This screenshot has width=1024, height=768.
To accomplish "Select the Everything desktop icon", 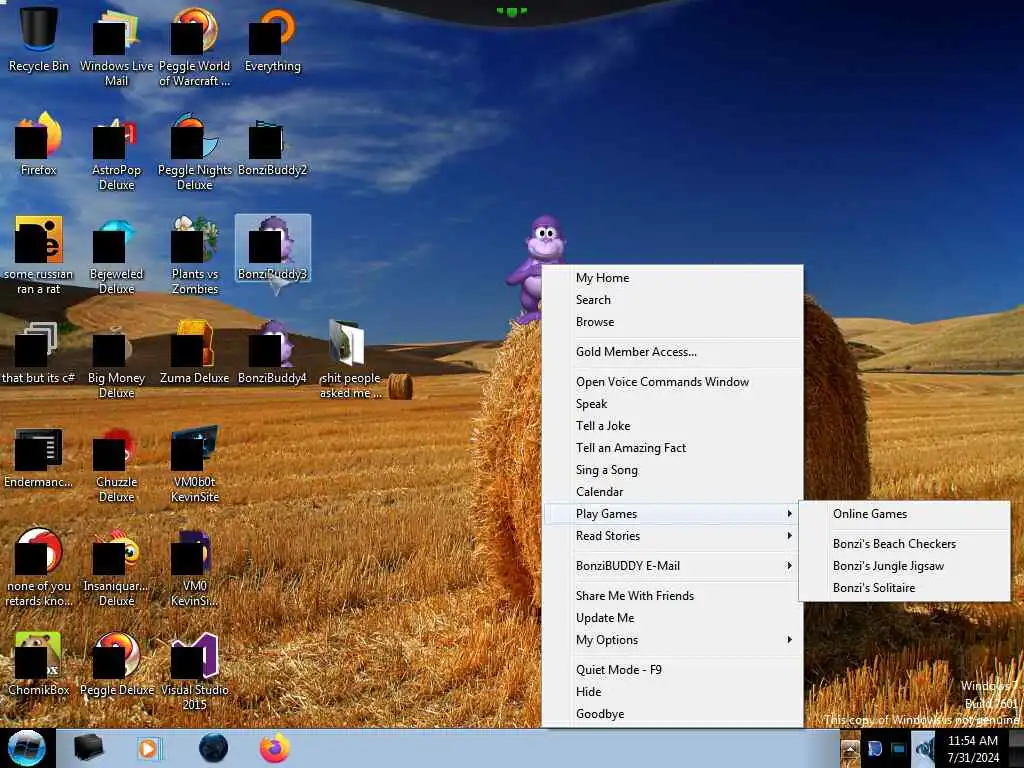I will (x=272, y=39).
